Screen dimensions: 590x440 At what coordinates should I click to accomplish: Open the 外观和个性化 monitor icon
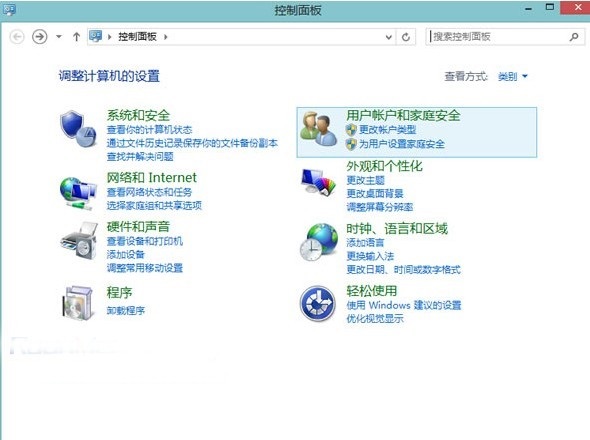tap(318, 183)
